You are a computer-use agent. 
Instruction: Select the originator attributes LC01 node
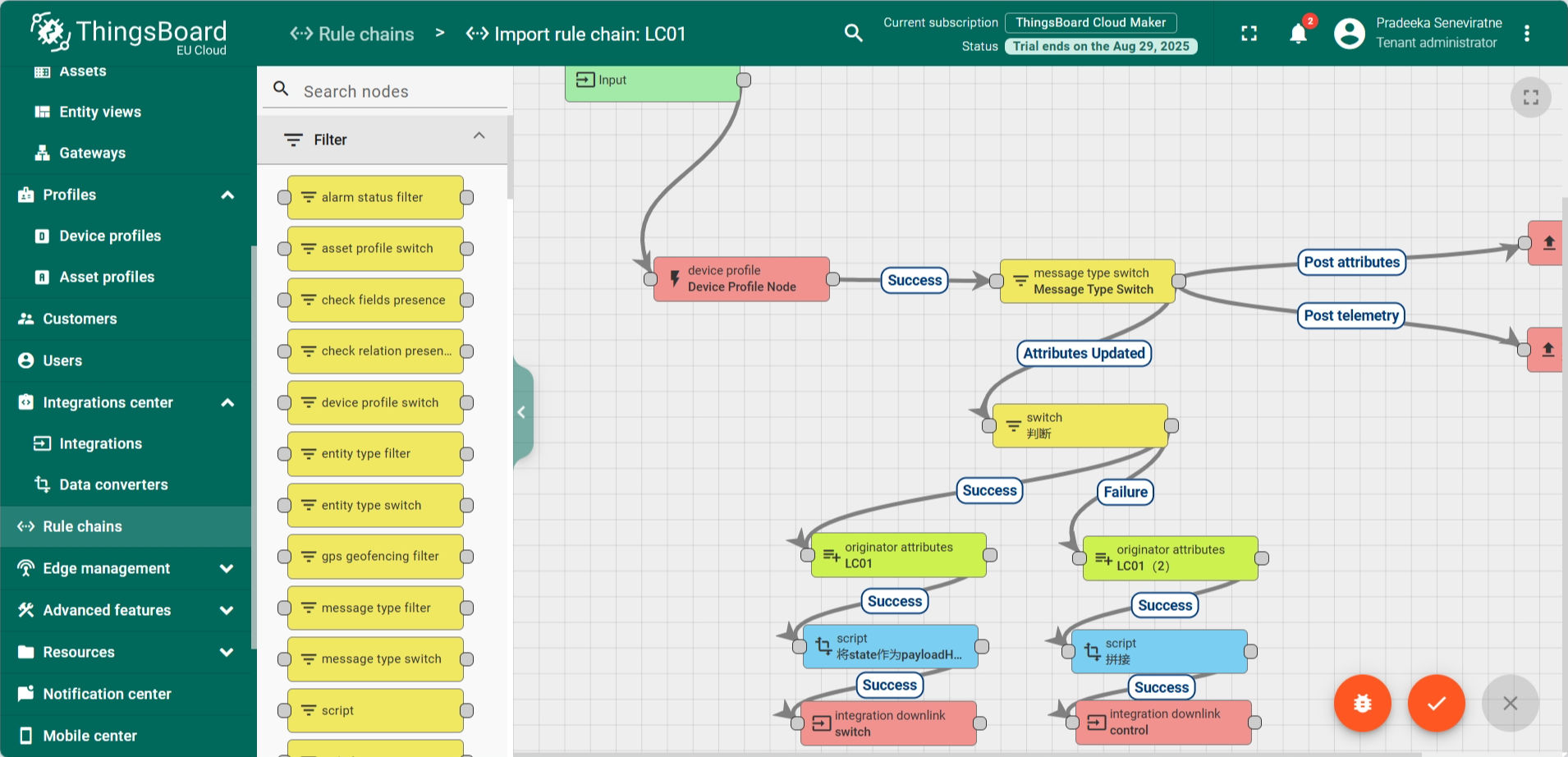tap(899, 556)
